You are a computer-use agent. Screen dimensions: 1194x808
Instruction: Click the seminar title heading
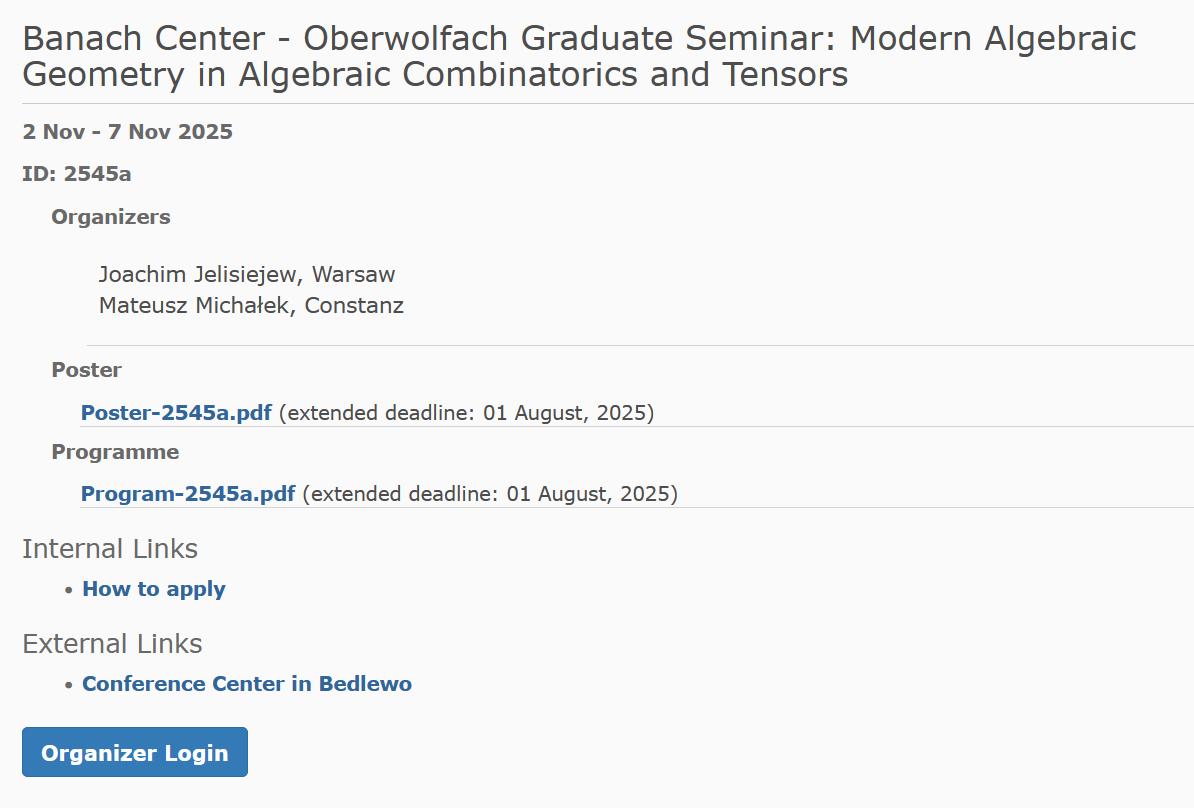click(579, 56)
